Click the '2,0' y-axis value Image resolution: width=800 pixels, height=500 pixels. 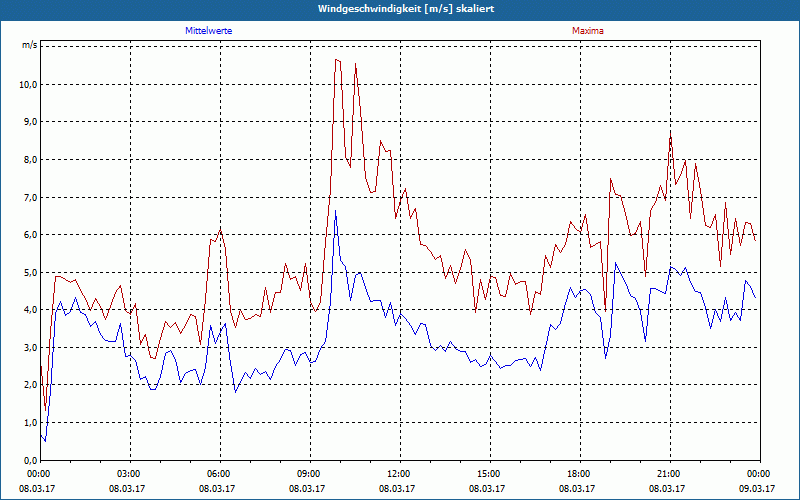(x=31, y=385)
